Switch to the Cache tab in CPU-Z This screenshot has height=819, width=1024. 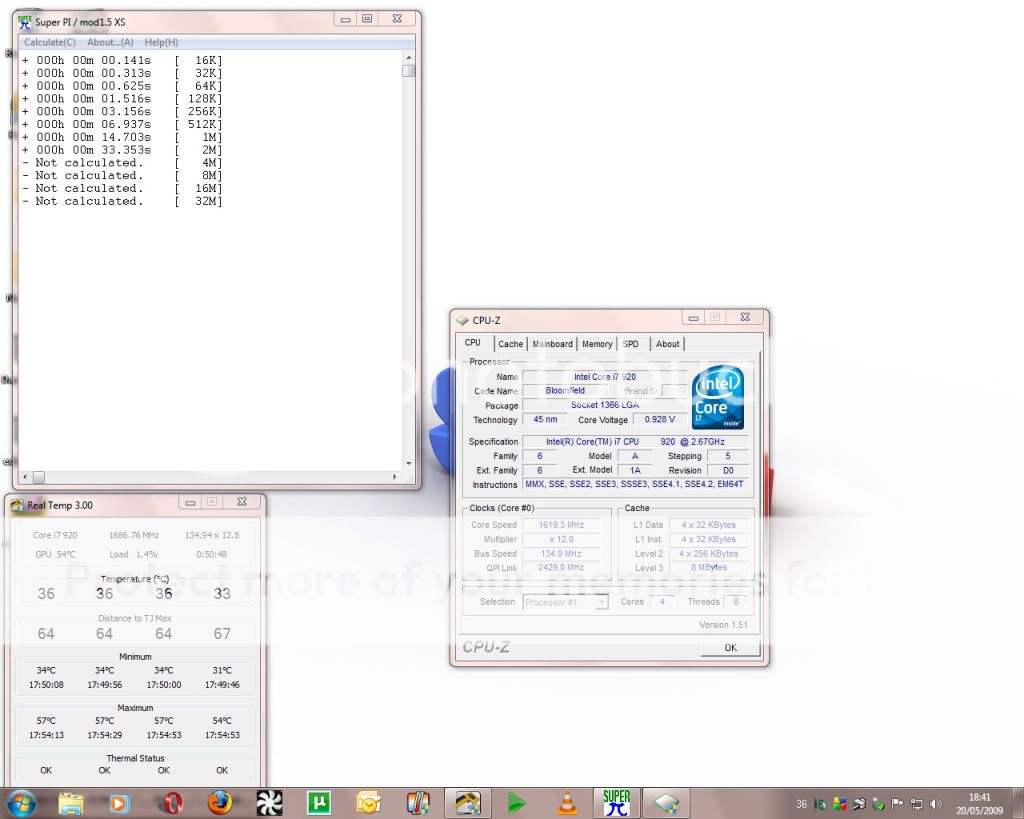510,344
